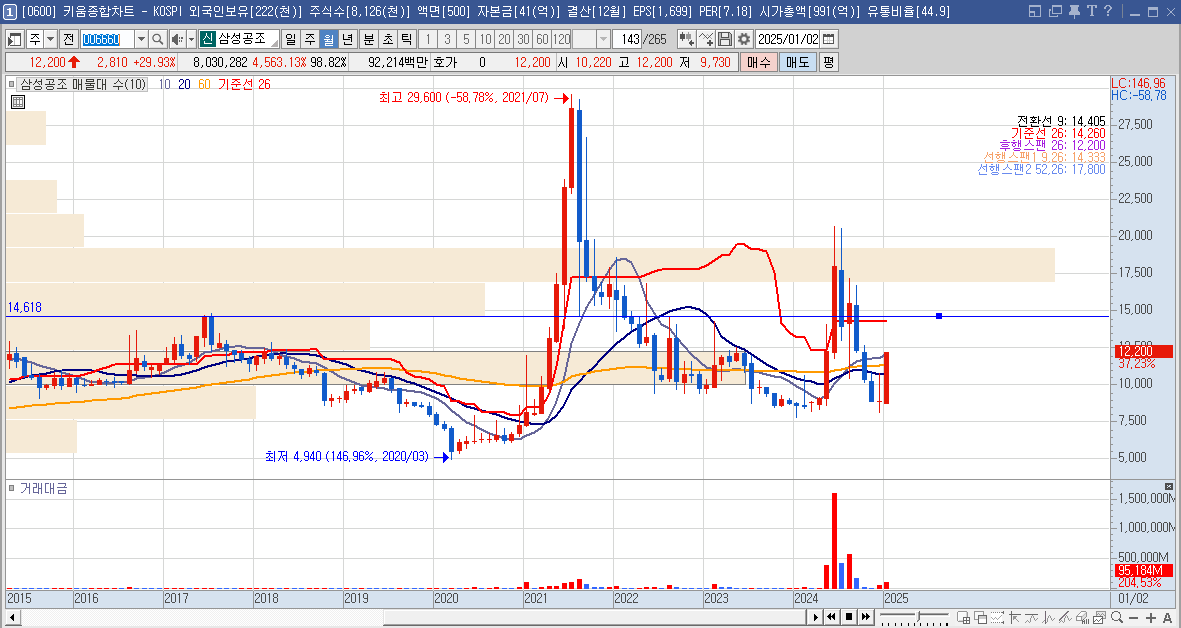Click the stop button in bottom bar
Image resolution: width=1181 pixels, height=628 pixels.
849,617
